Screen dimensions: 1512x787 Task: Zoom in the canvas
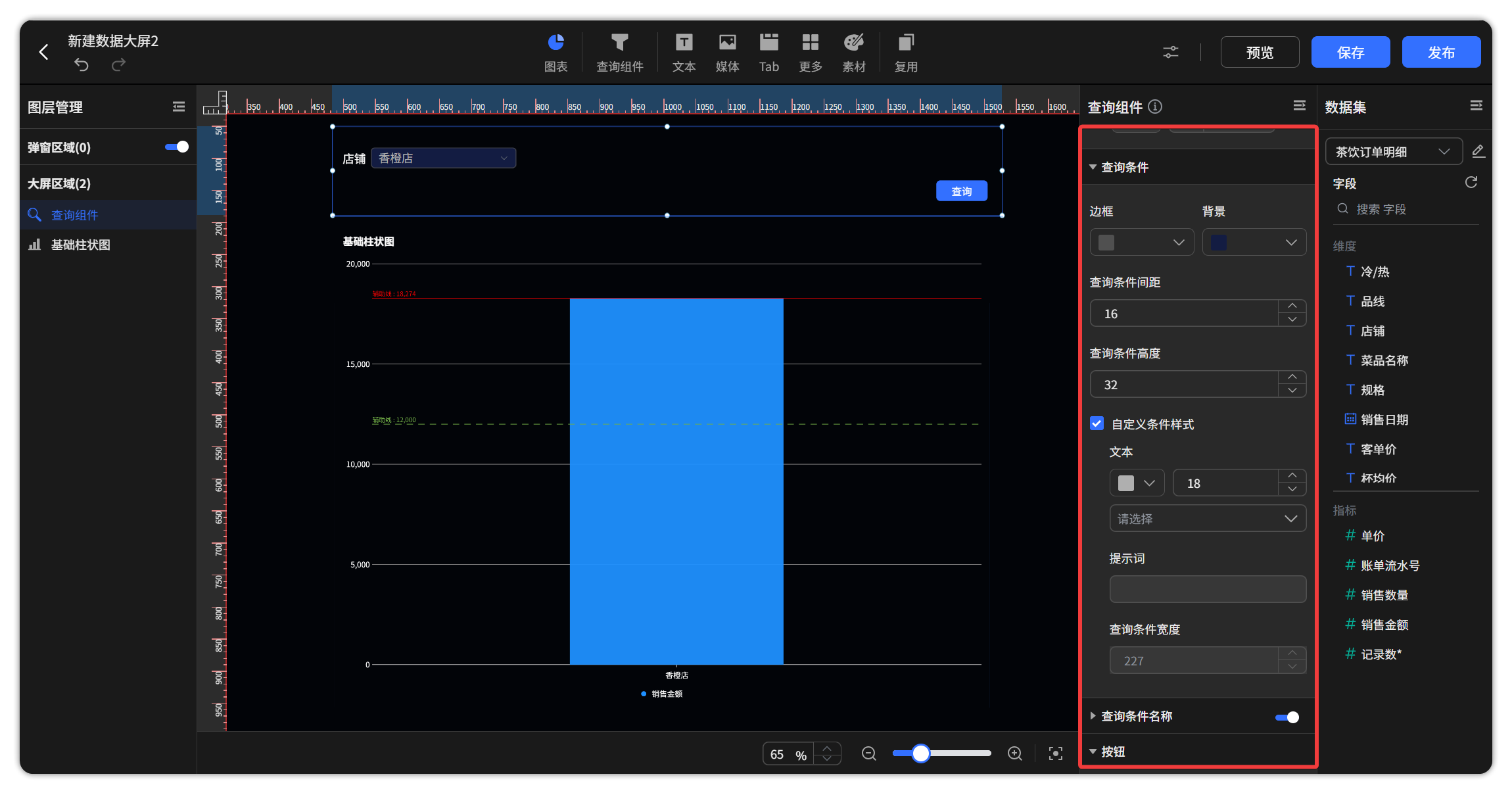1015,753
